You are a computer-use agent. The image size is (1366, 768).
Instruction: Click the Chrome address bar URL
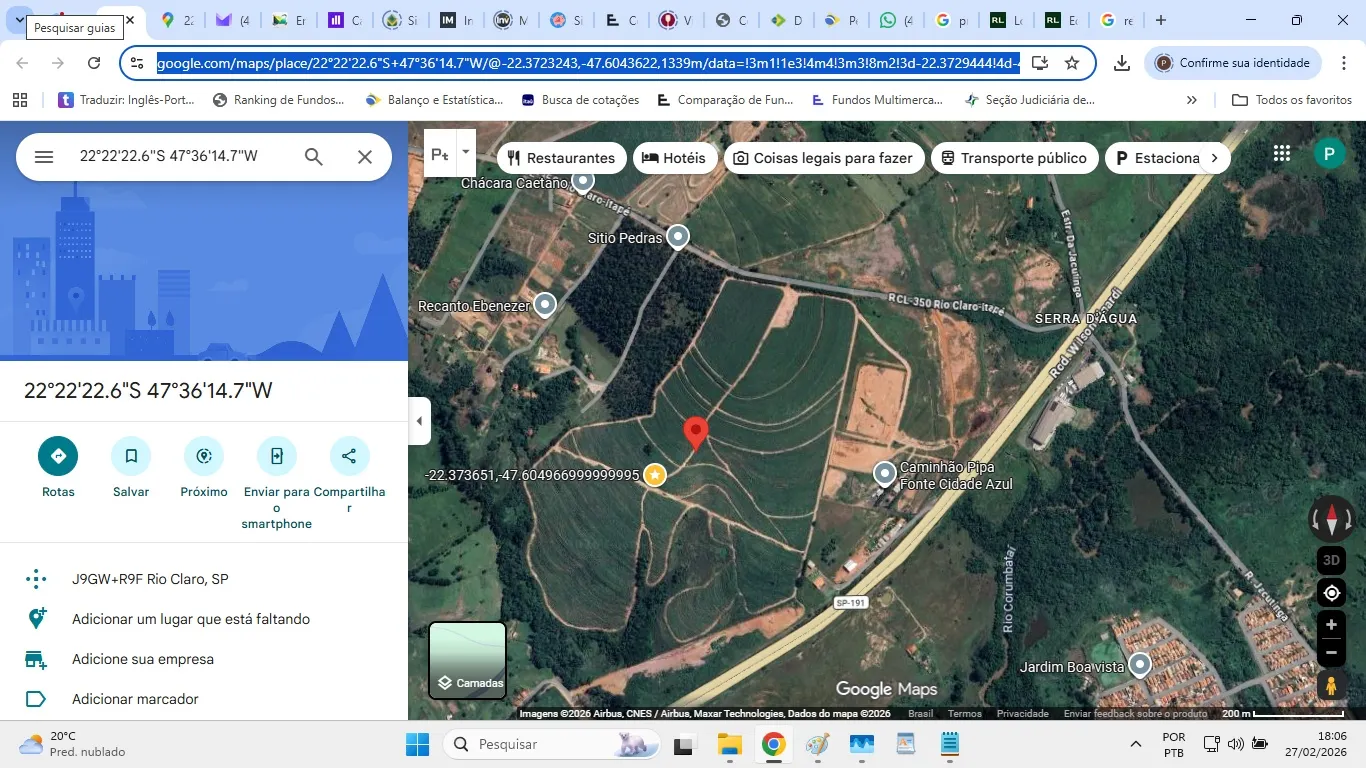[x=588, y=63]
